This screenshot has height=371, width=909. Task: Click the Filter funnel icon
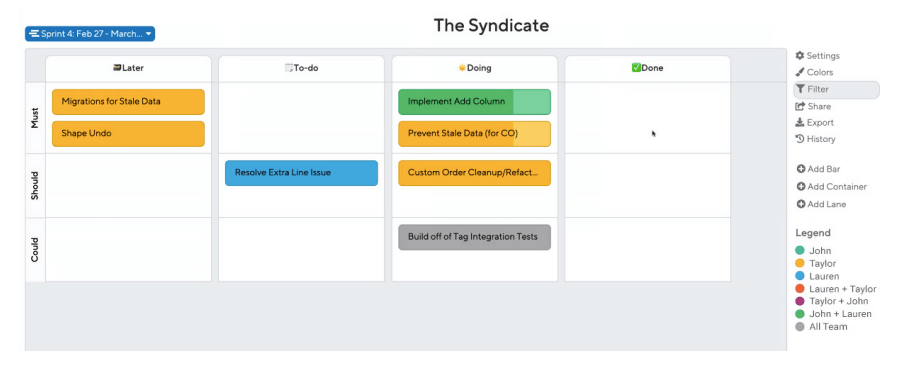pos(801,89)
